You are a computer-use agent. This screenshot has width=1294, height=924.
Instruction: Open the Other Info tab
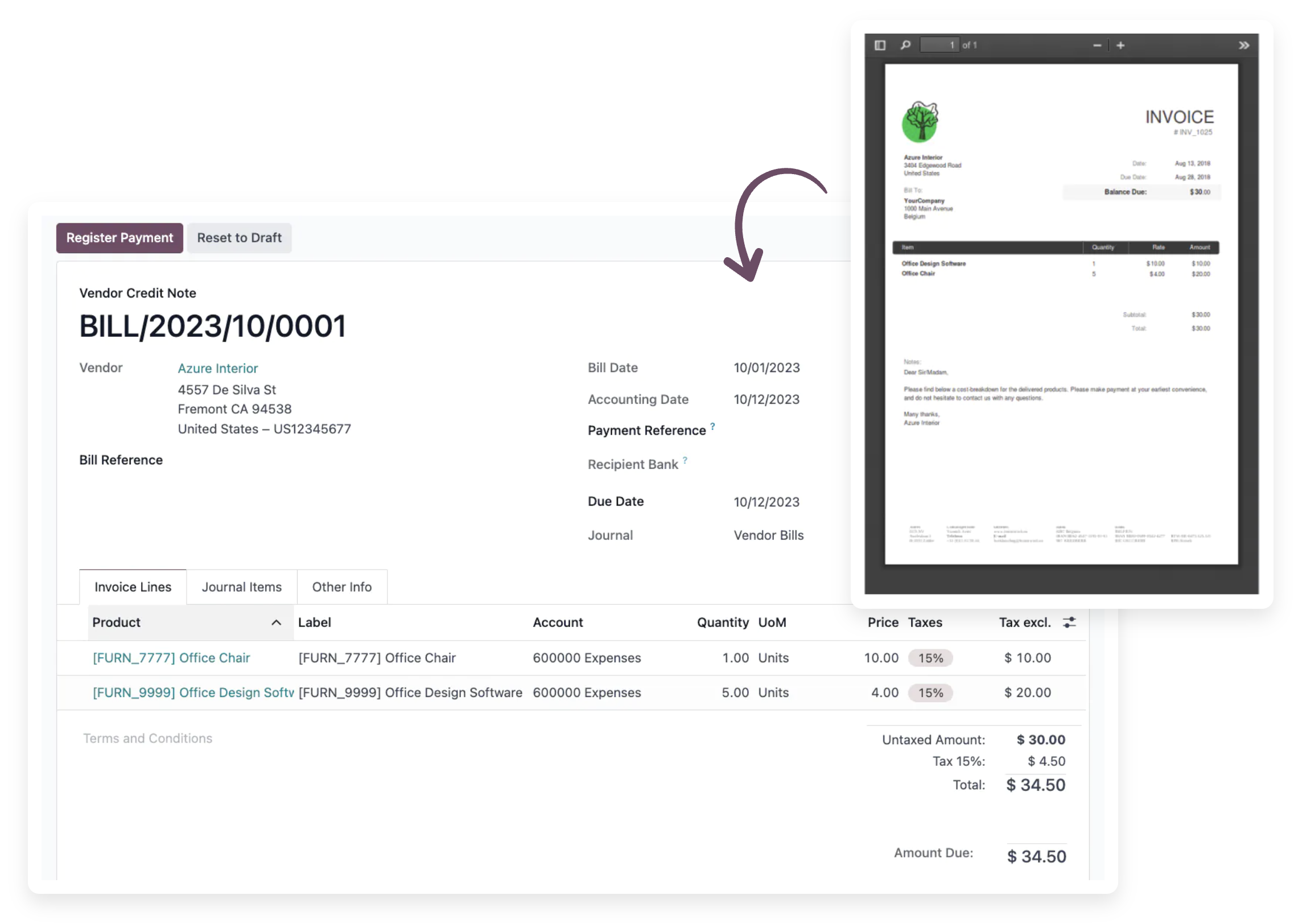click(341, 587)
